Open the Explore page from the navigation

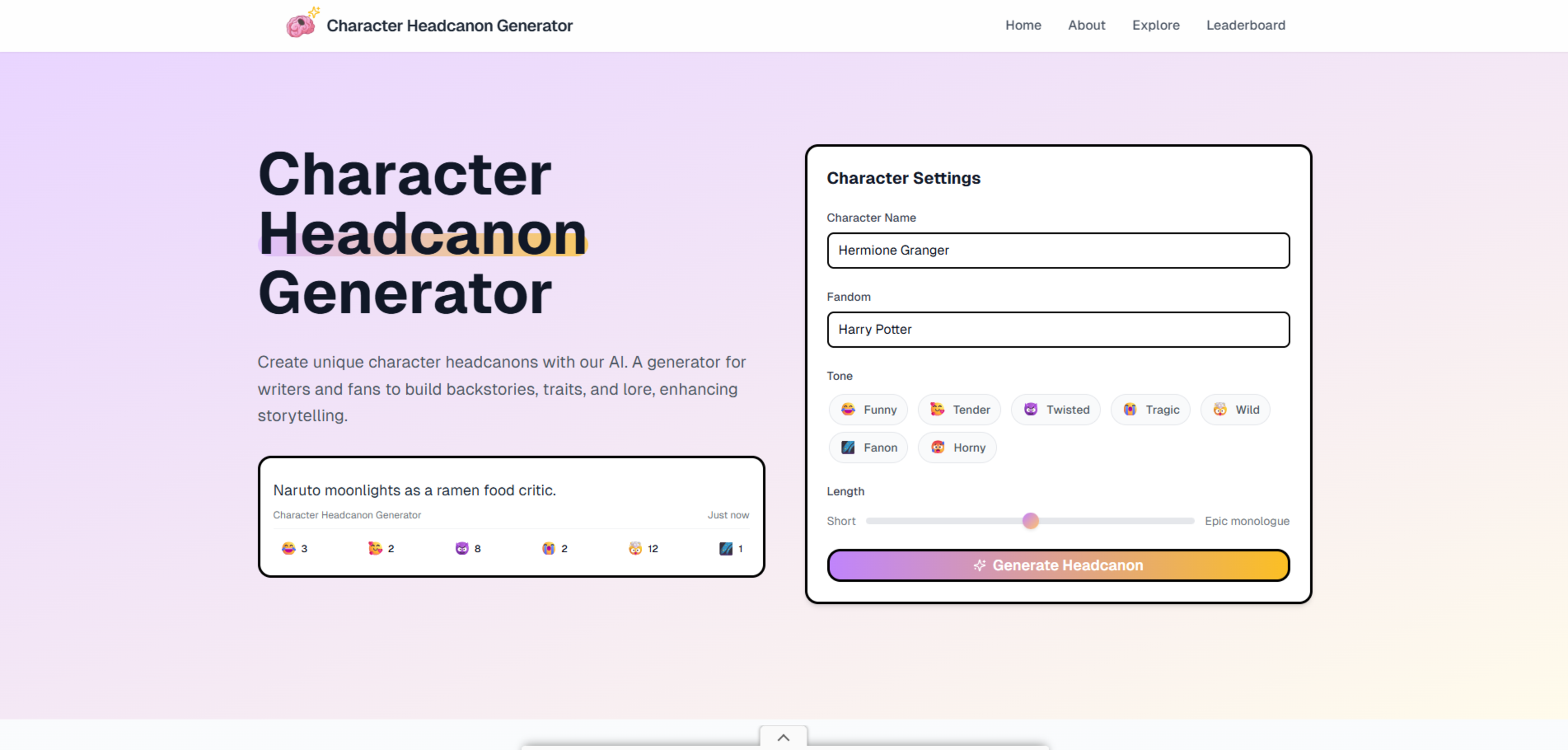click(x=1156, y=25)
